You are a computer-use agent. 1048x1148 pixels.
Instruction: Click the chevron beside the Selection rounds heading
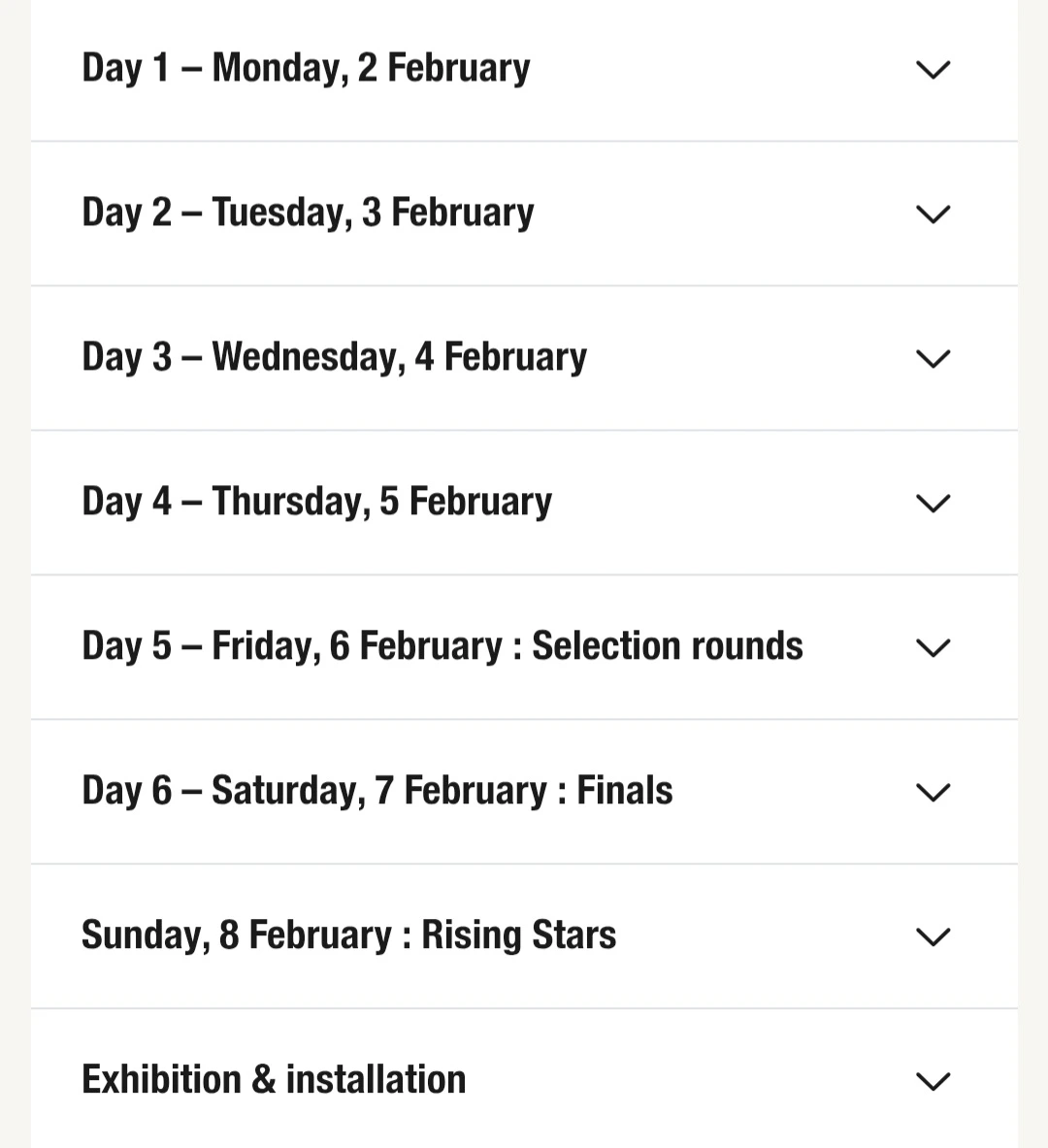click(x=933, y=648)
